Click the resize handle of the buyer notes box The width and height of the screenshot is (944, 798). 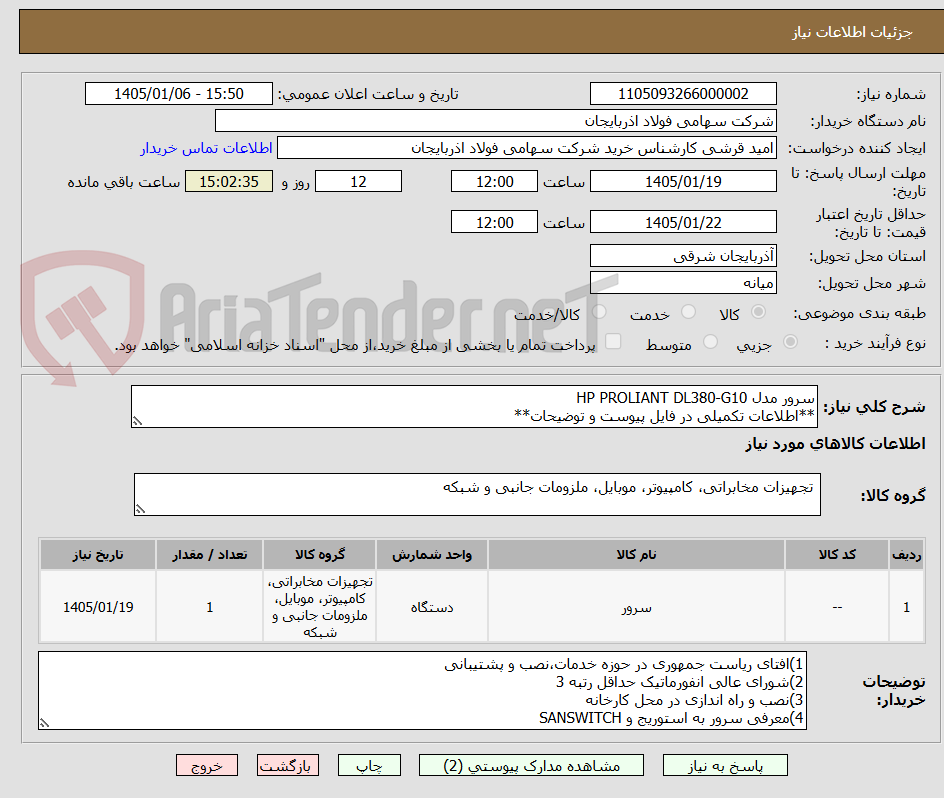45,723
